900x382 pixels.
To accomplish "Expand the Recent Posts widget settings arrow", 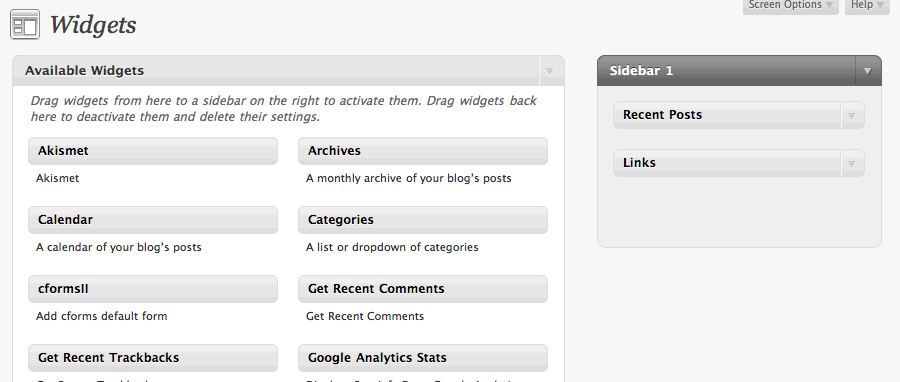I will [852, 115].
